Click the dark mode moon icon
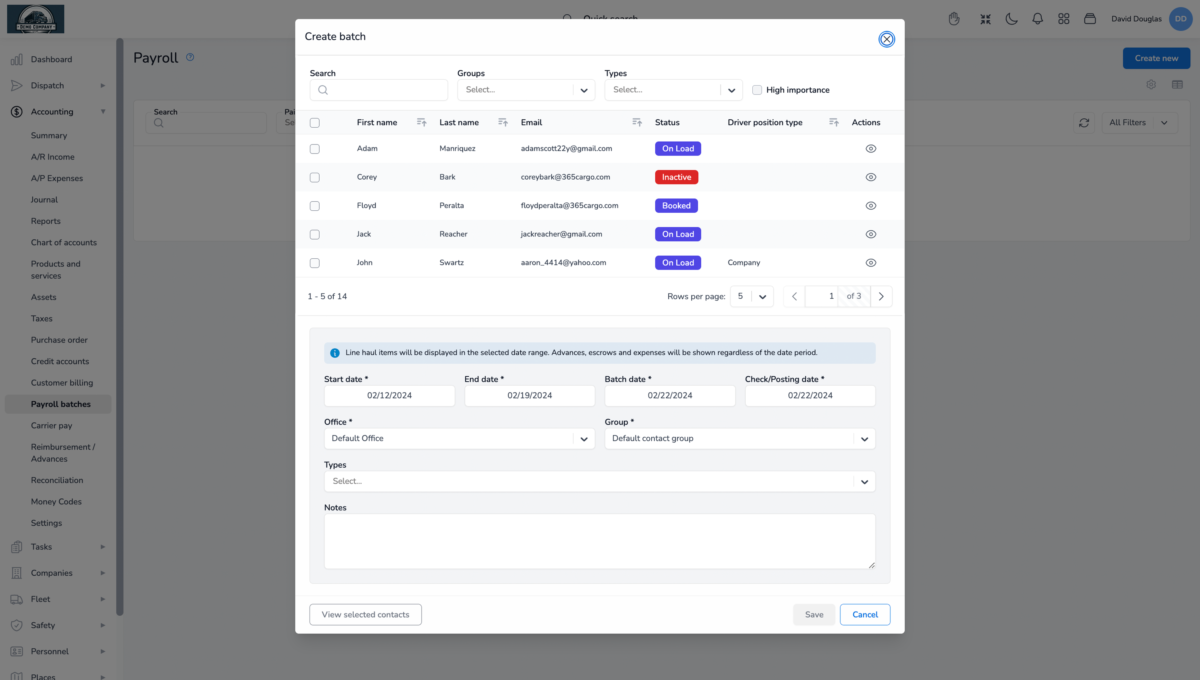 coord(1011,18)
